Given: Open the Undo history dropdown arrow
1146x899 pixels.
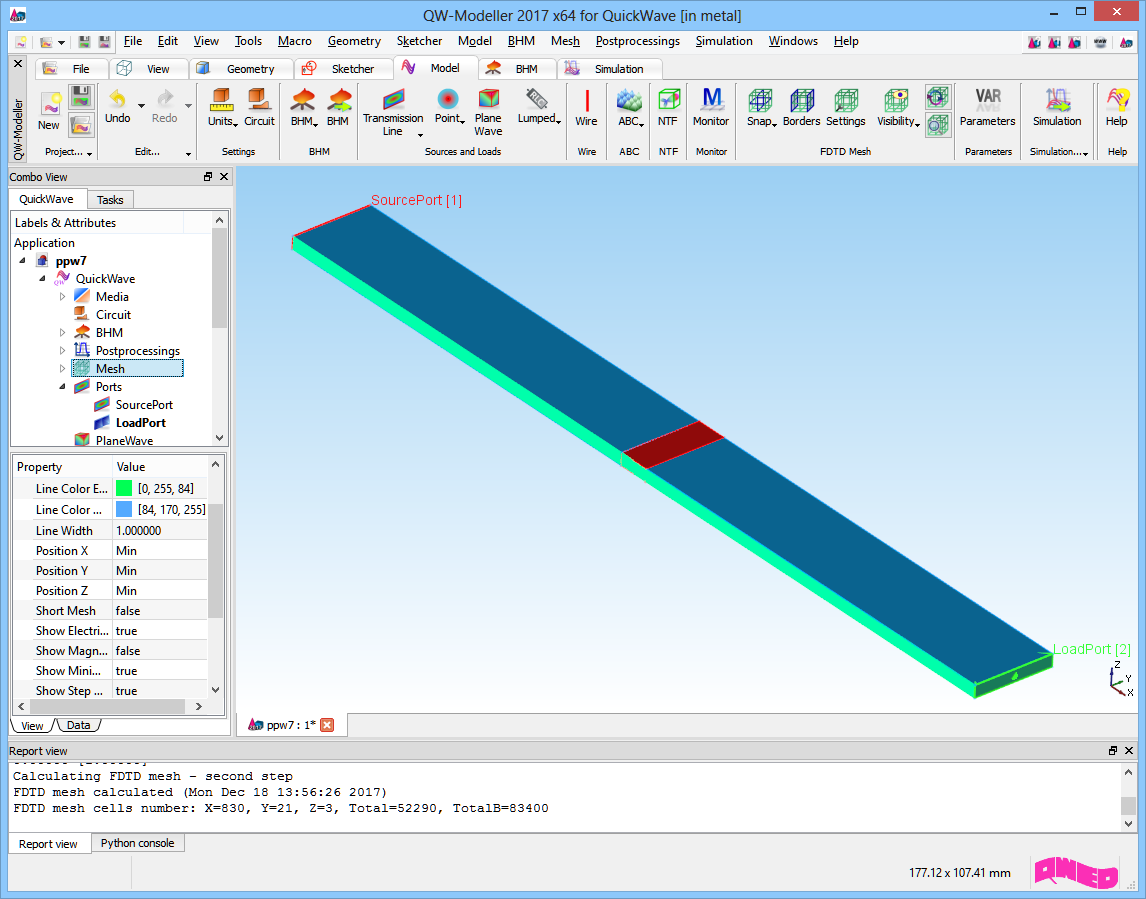Looking at the screenshot, I should pos(141,106).
